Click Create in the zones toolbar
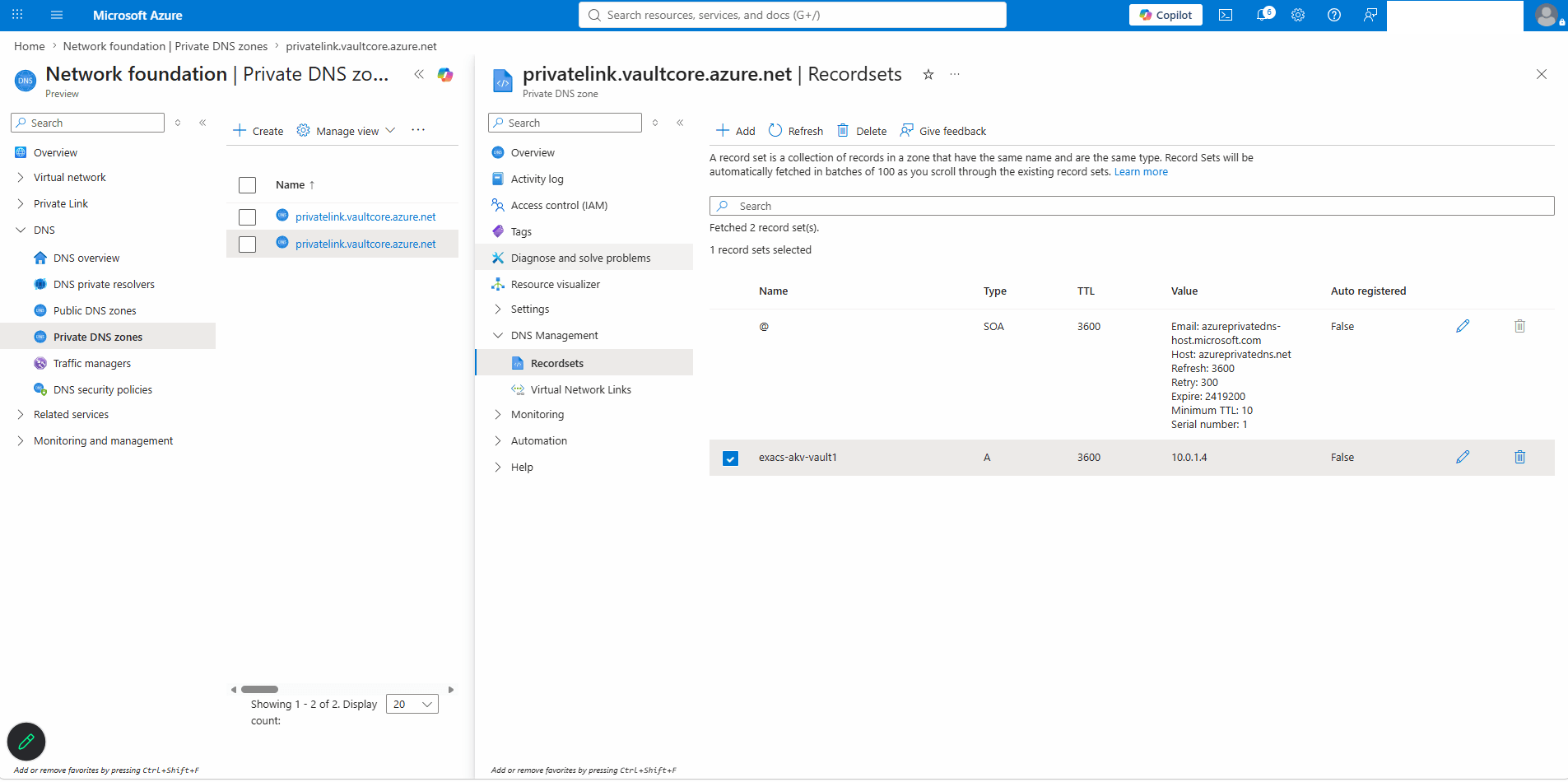 click(258, 131)
